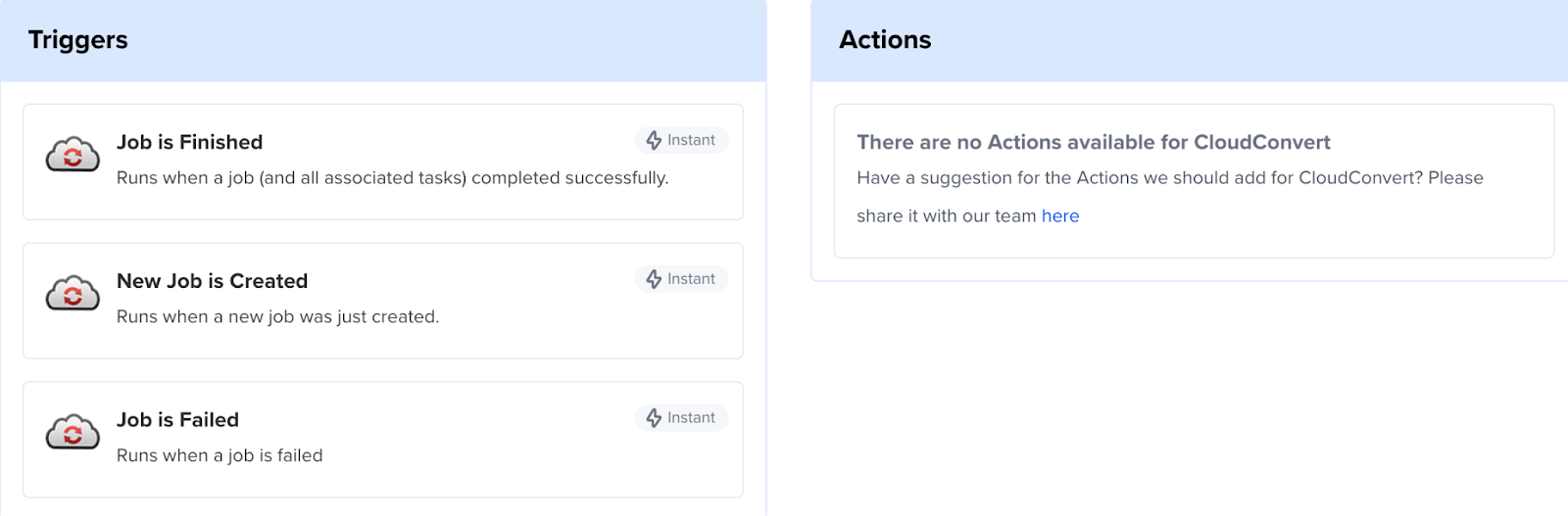
Task: Click the Actions section heading
Action: (885, 40)
